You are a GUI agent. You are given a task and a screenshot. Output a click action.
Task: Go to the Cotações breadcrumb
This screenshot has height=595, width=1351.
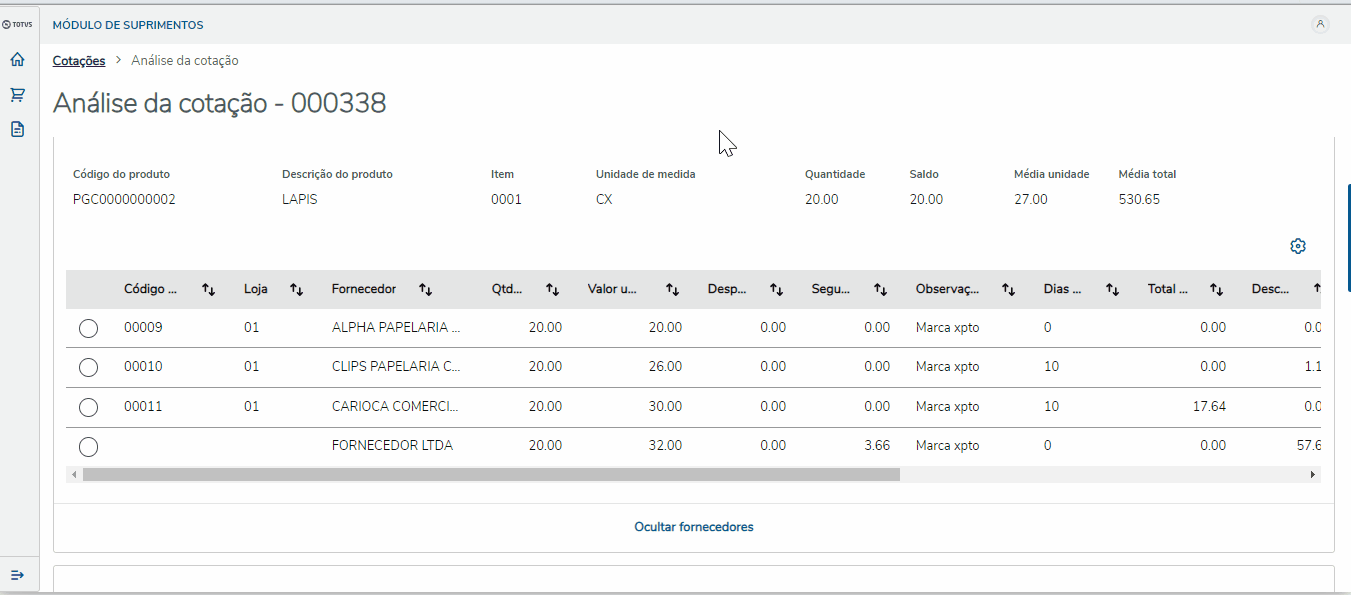79,60
